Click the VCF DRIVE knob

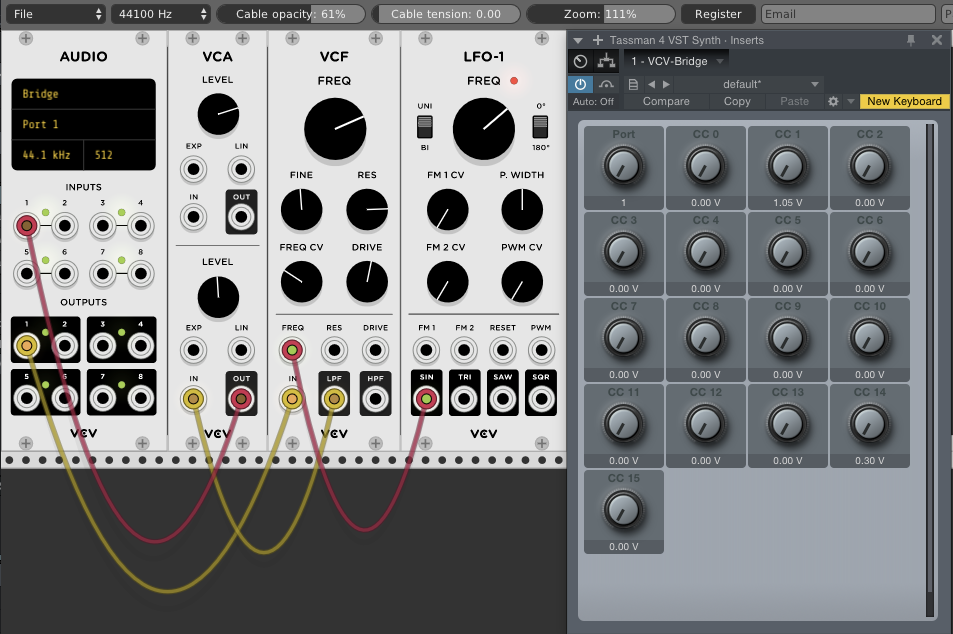366,282
